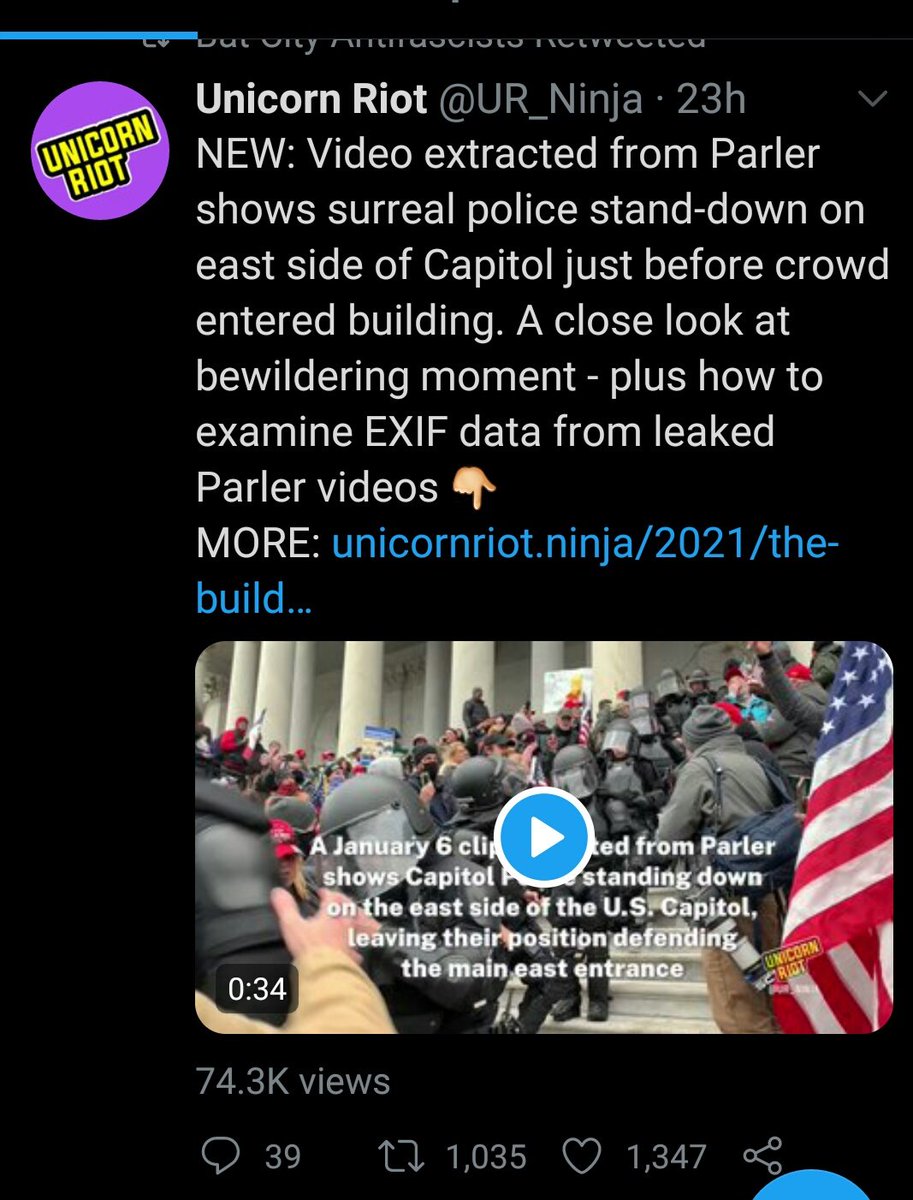Open share options icon

(x=763, y=1155)
